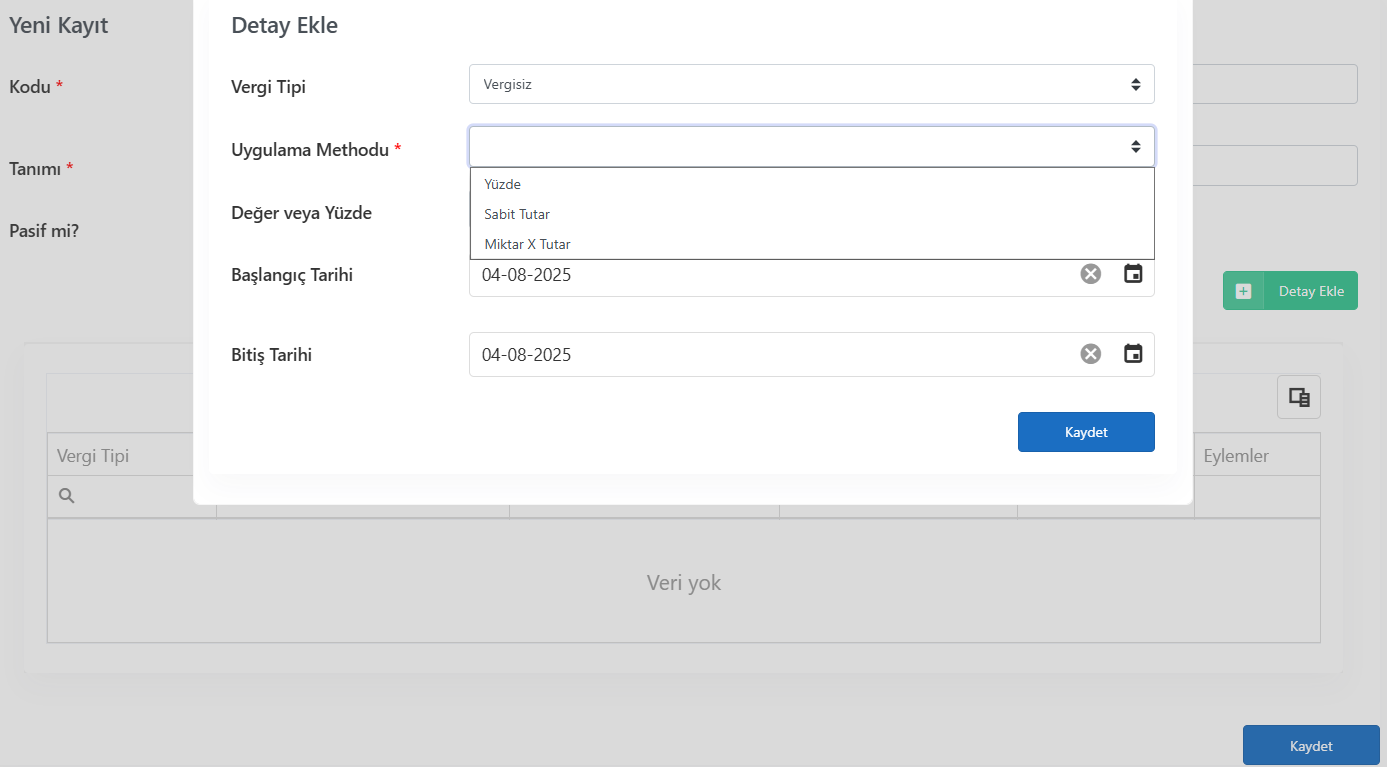
Task: Open calendar picker for Başlangıç Tarihi
Action: (x=1133, y=274)
